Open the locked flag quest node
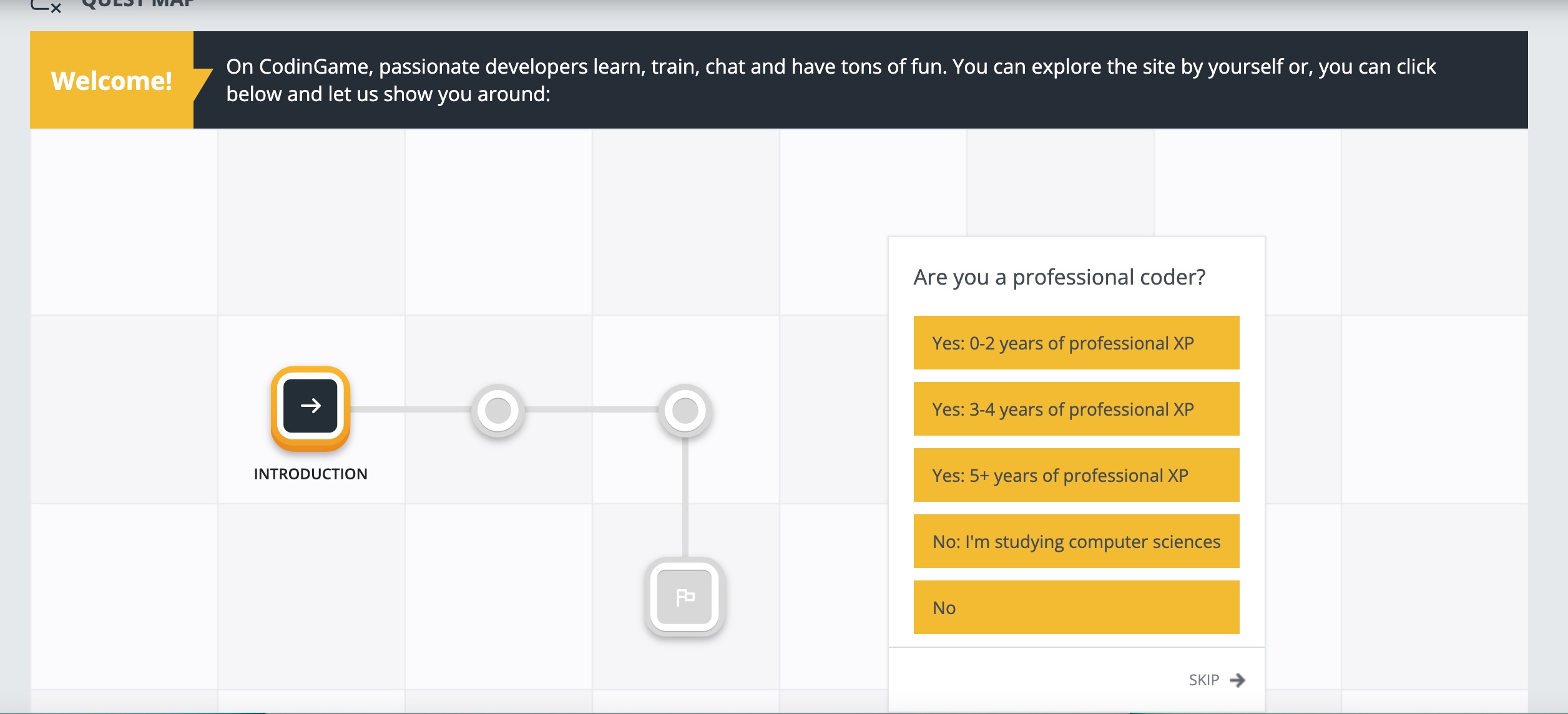This screenshot has width=1568, height=714. point(685,597)
